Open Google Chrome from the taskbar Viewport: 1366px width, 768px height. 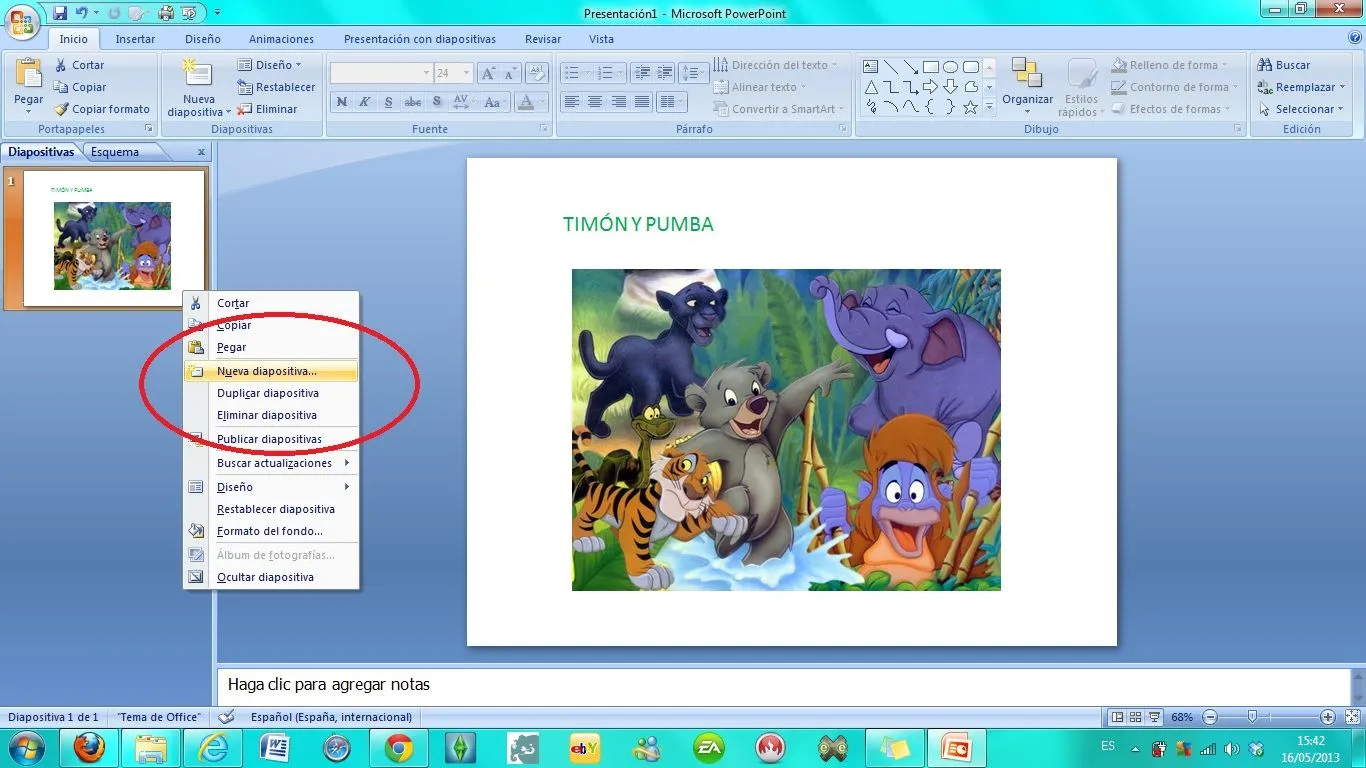399,748
